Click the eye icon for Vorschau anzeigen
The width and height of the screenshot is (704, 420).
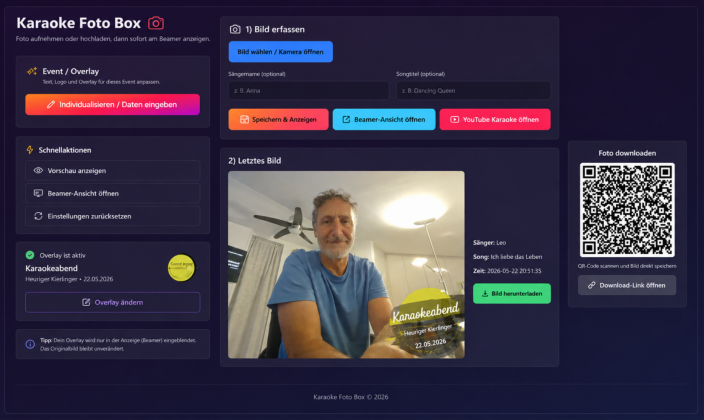[x=38, y=170]
